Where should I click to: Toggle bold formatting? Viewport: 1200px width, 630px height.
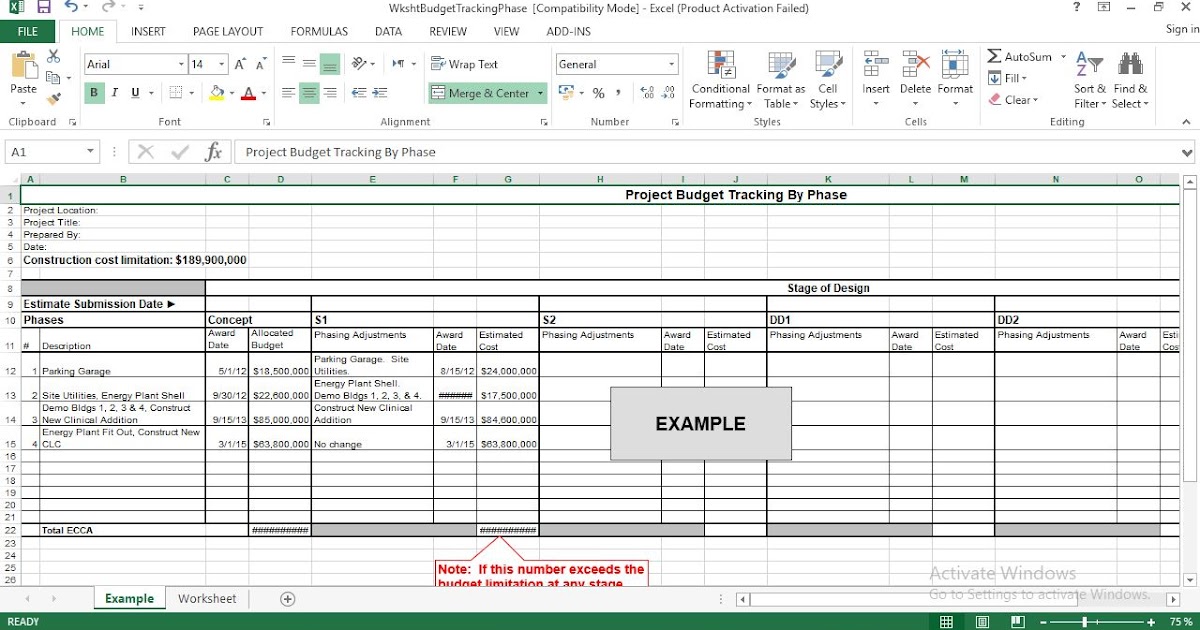(x=93, y=92)
